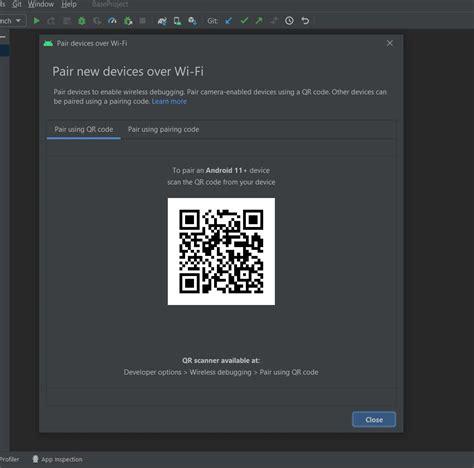Image resolution: width=474 pixels, height=468 pixels.
Task: Open the Help menu
Action: [69, 4]
